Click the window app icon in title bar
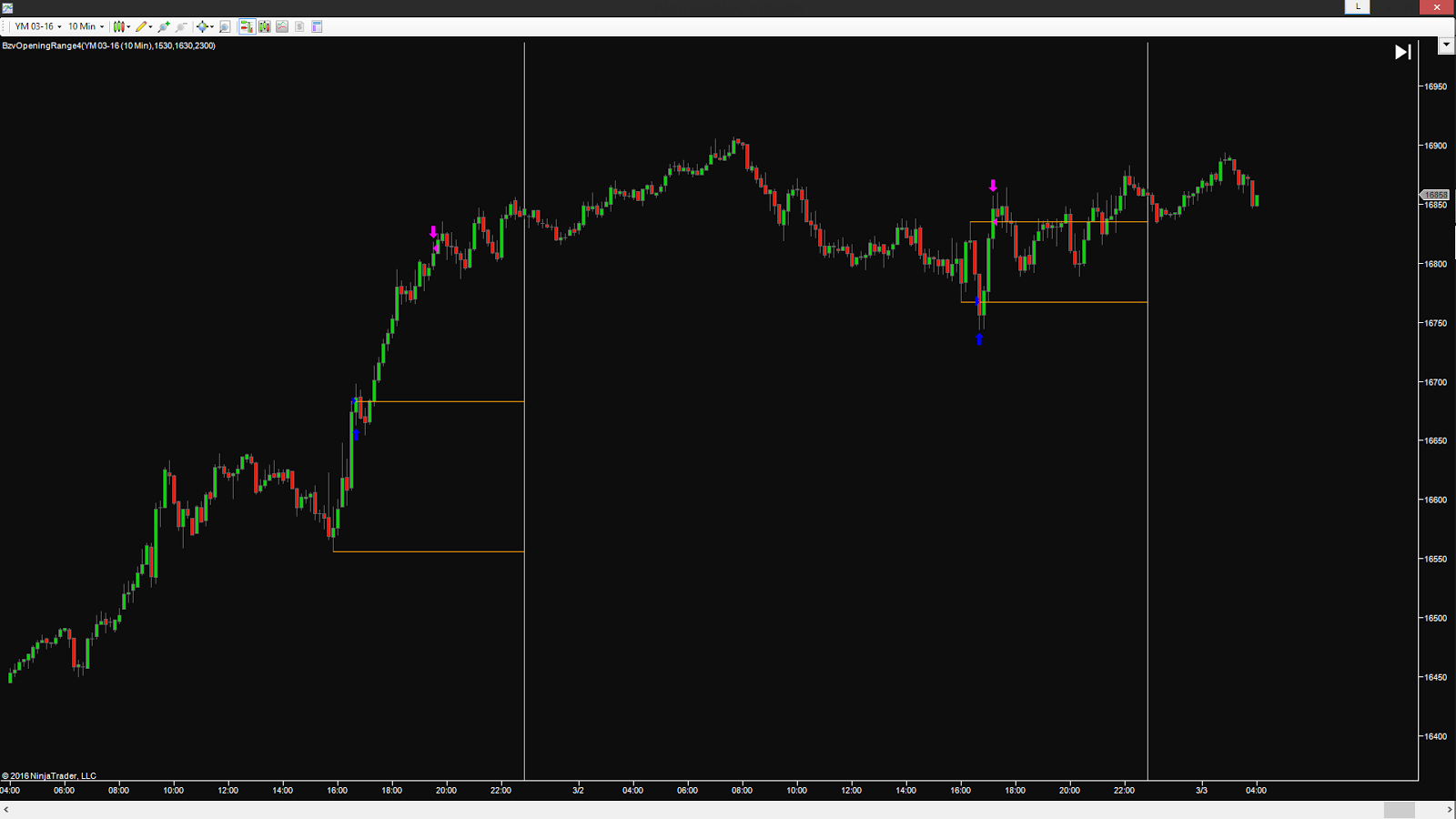 coord(7,7)
